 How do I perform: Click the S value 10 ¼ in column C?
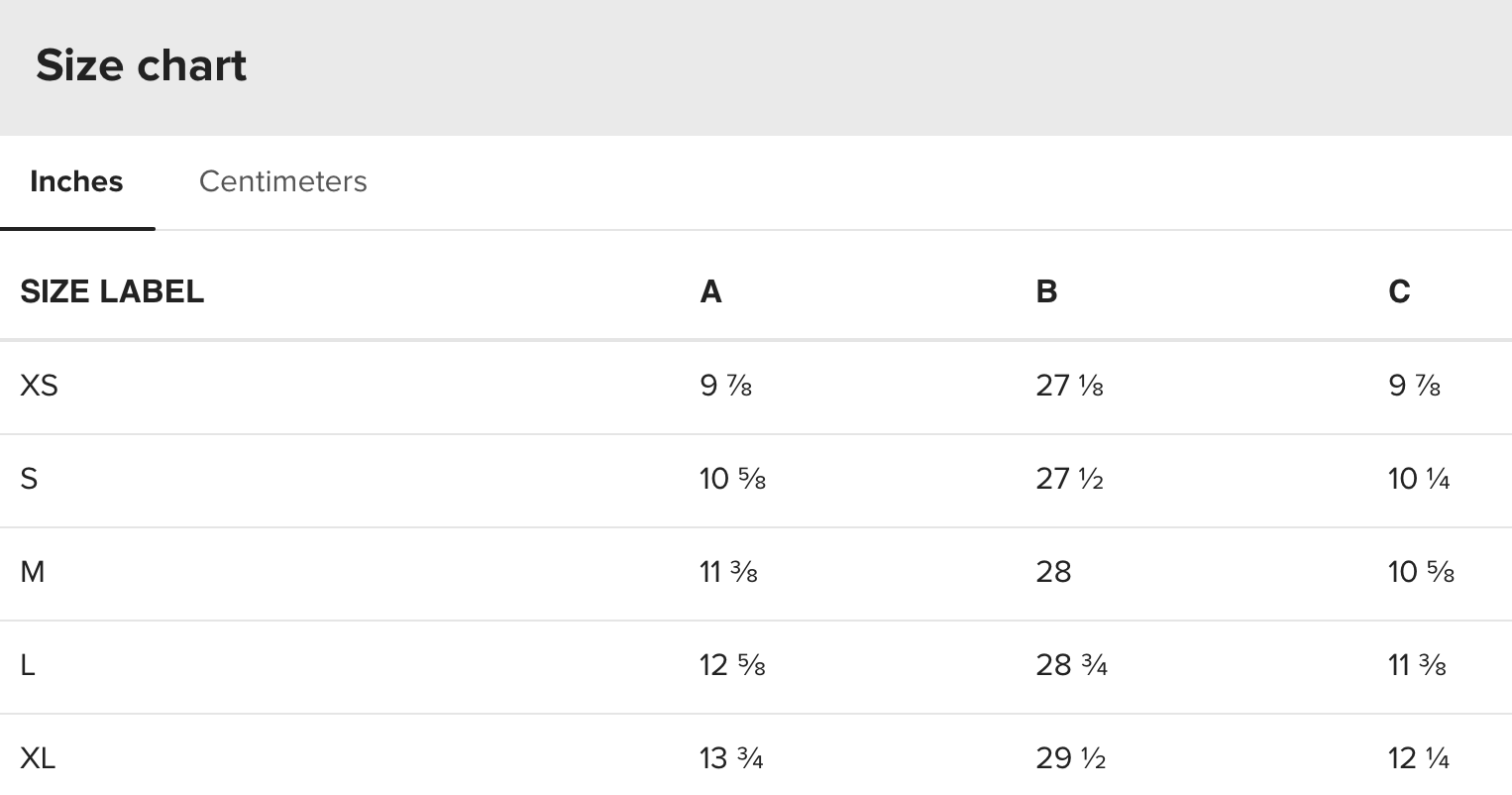tap(1419, 479)
